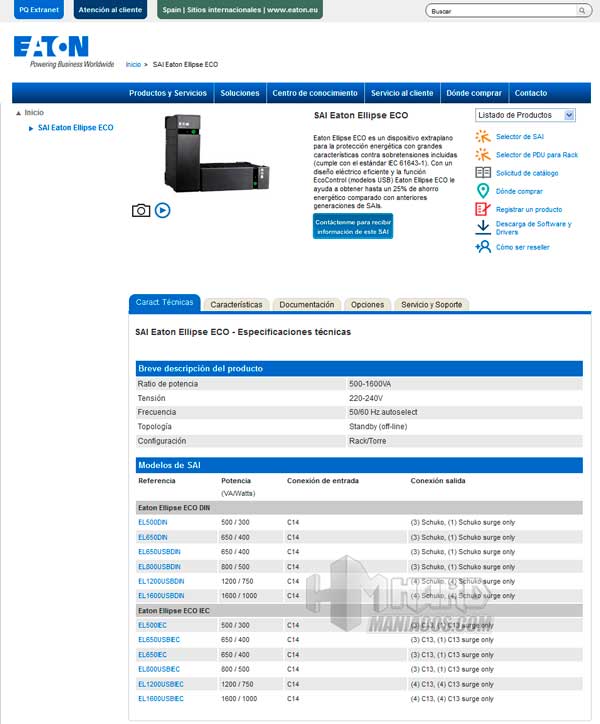Select the Eaton Ellipse ECO IEC group row
600x724 pixels.
359,610
